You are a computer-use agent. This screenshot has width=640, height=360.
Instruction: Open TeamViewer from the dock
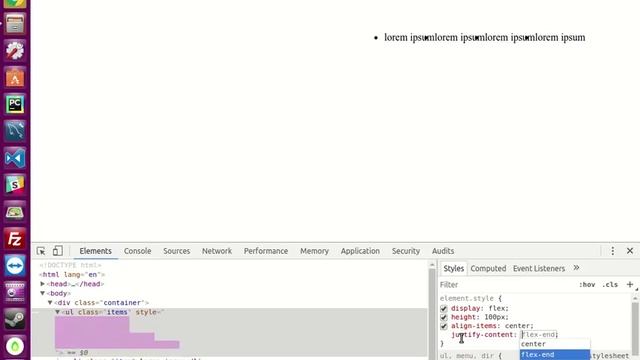(15, 265)
